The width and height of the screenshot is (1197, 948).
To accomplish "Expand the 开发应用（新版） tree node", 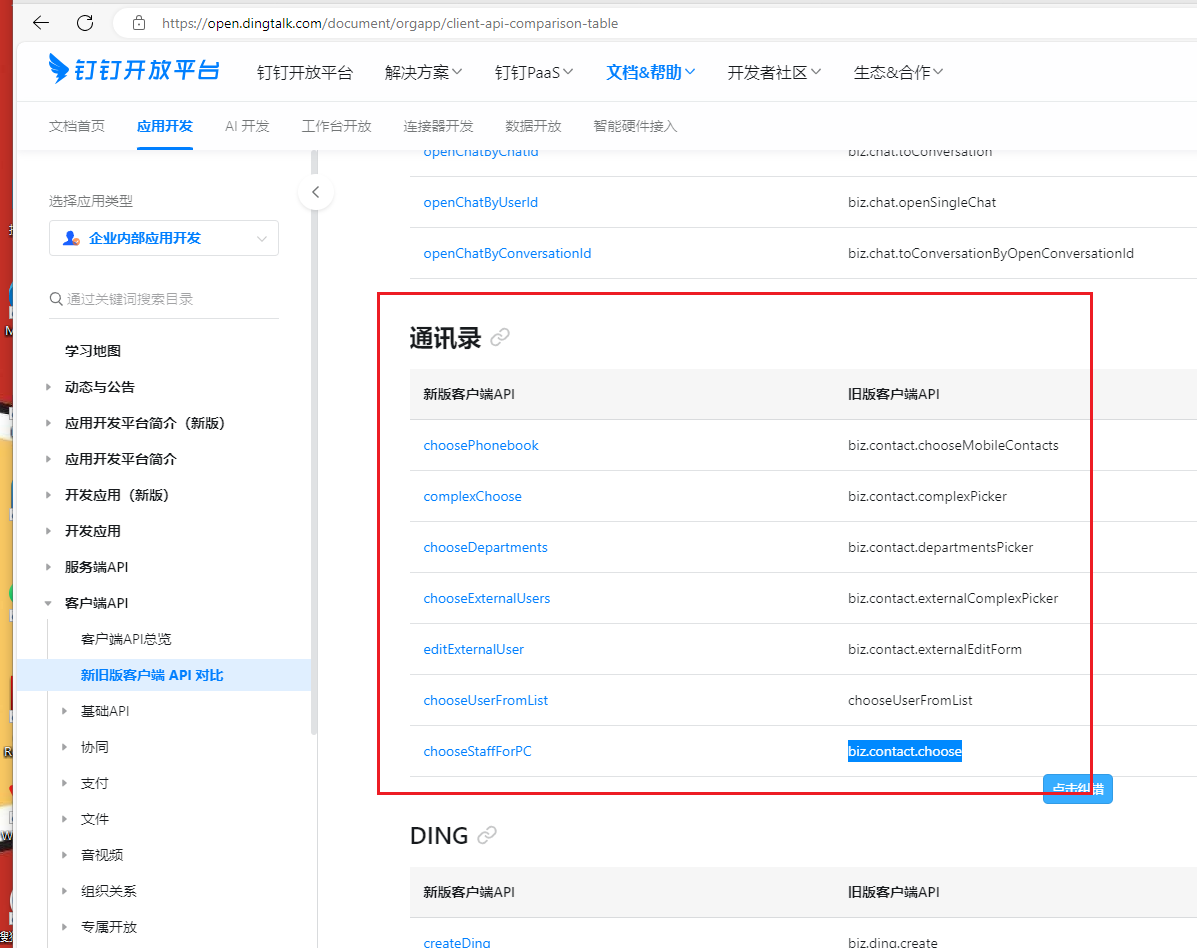I will 48,495.
